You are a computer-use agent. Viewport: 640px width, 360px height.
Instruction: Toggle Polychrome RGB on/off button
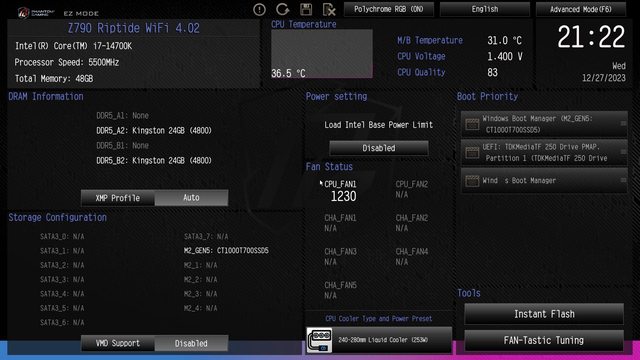(389, 9)
